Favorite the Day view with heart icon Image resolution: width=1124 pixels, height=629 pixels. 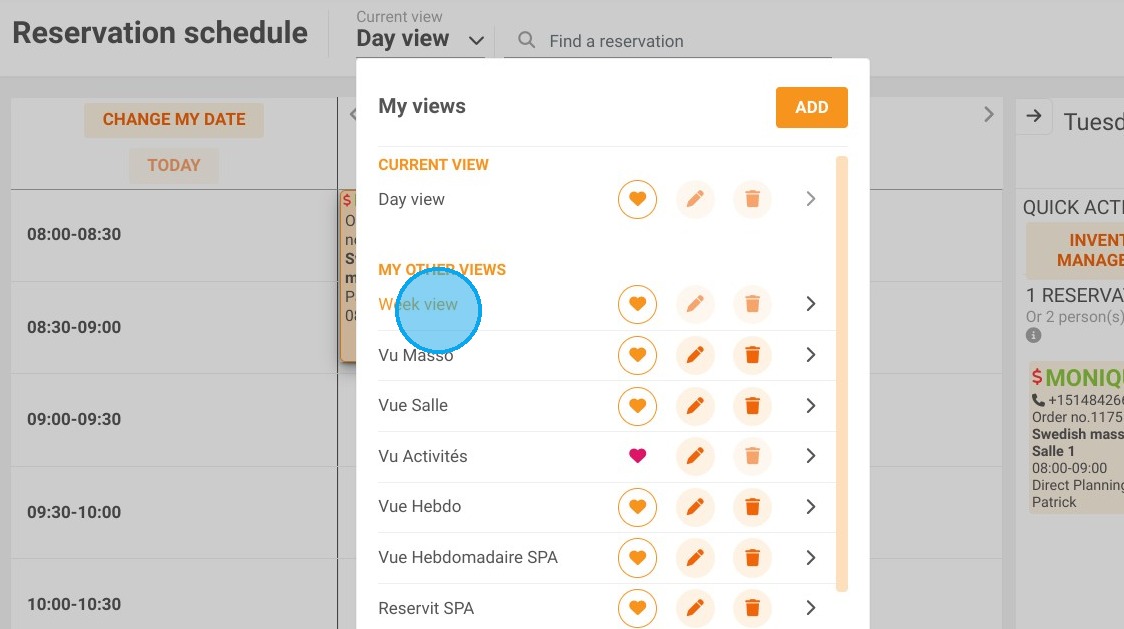637,199
